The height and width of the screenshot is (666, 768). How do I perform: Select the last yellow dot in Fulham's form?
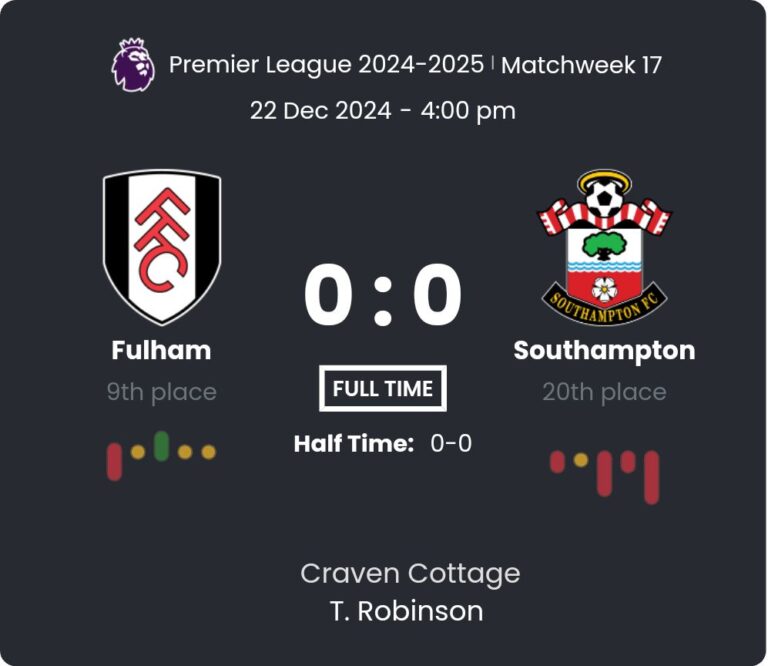(208, 452)
